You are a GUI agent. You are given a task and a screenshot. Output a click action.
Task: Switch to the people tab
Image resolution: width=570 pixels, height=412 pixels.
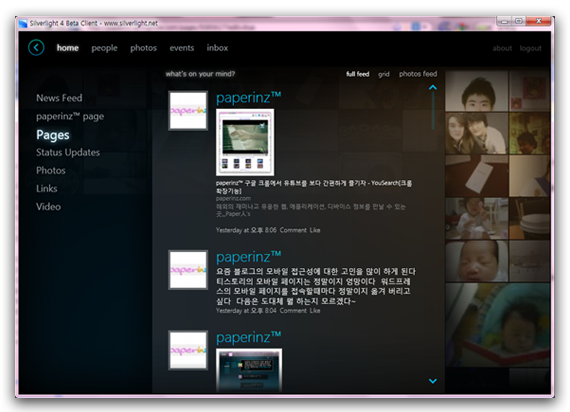coord(104,48)
